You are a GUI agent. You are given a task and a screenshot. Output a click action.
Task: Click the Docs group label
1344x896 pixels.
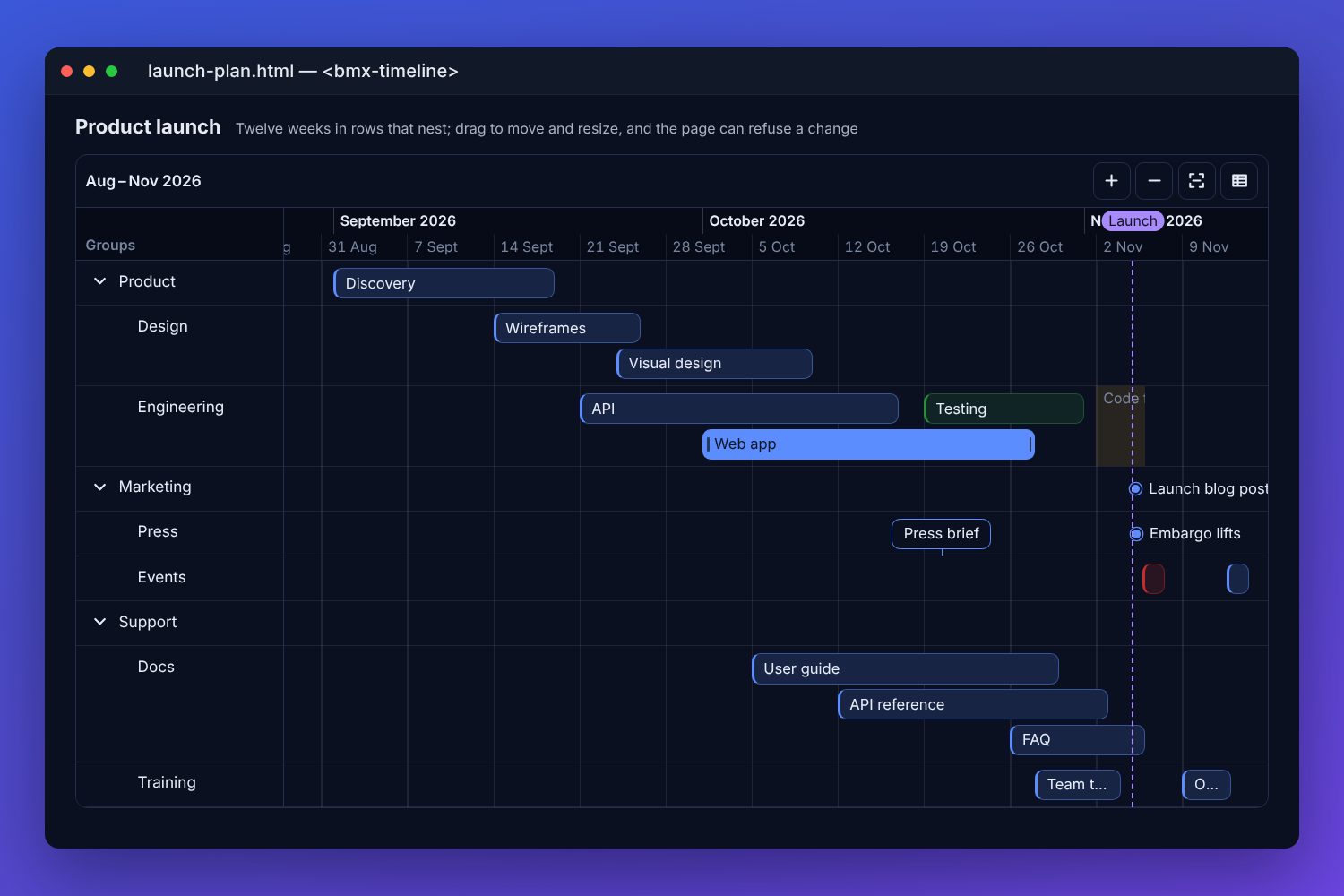point(156,667)
